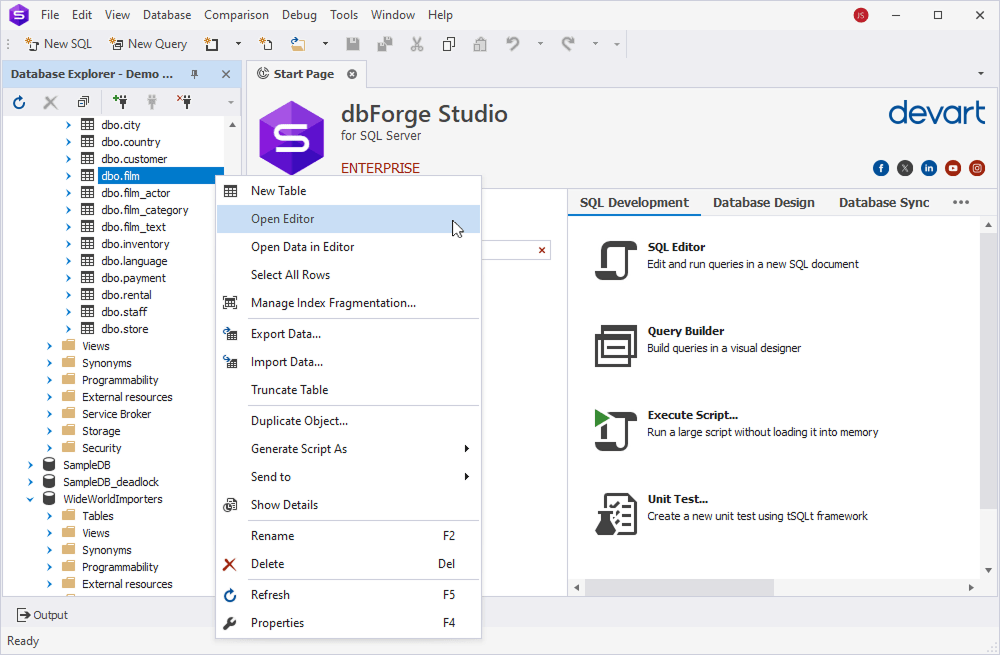Expand the dbo.payment table node
1000x655 pixels.
[68, 278]
